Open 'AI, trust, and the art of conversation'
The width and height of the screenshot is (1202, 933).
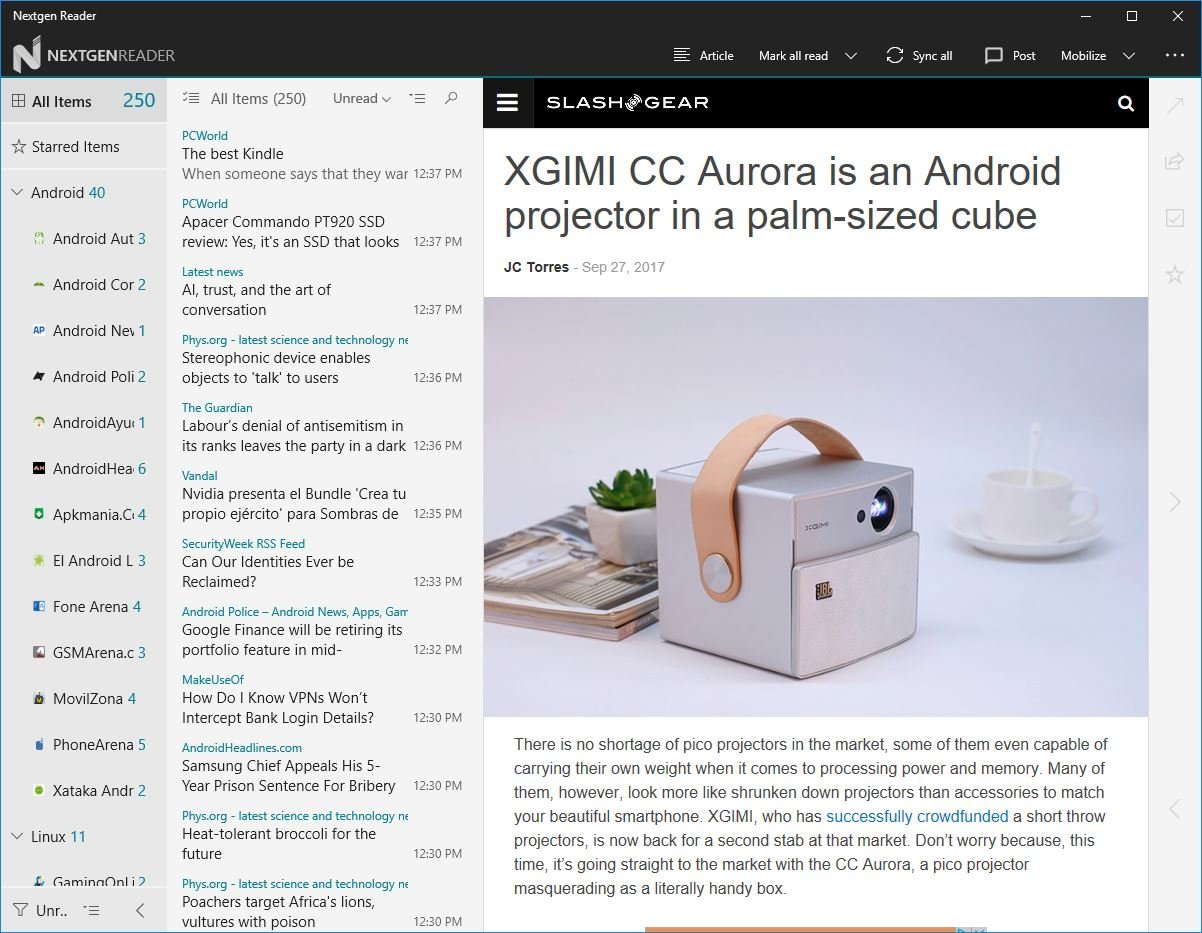(324, 291)
